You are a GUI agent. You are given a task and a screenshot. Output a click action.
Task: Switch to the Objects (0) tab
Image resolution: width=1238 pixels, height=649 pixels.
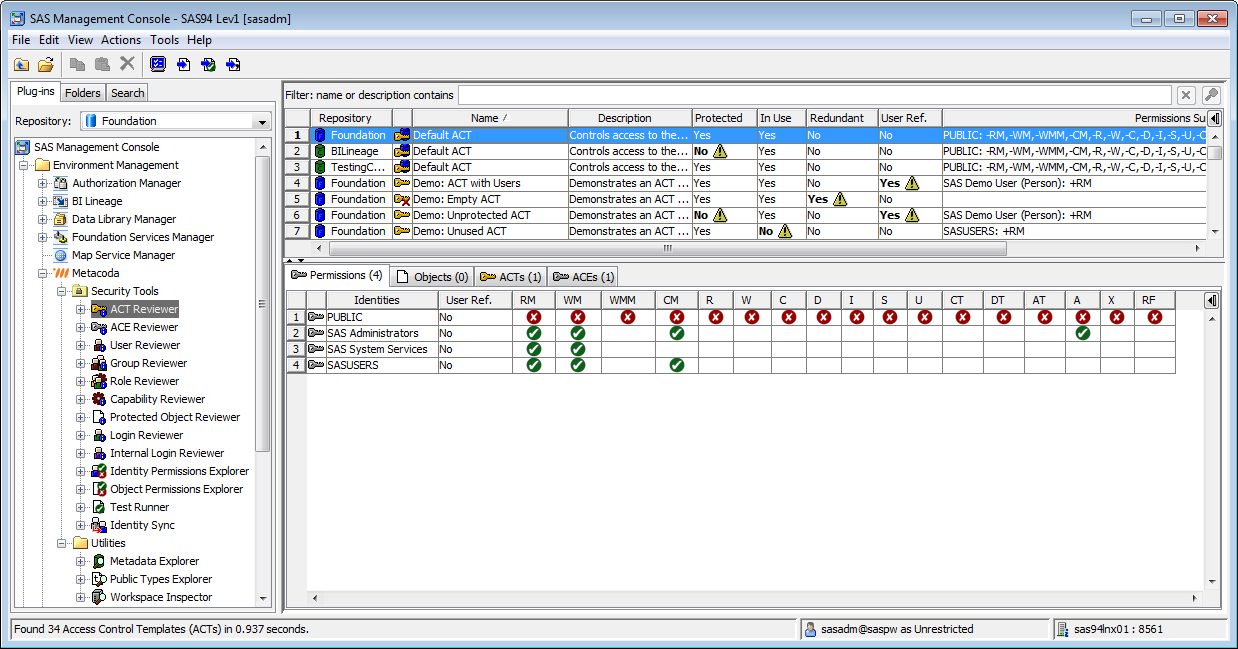point(432,276)
